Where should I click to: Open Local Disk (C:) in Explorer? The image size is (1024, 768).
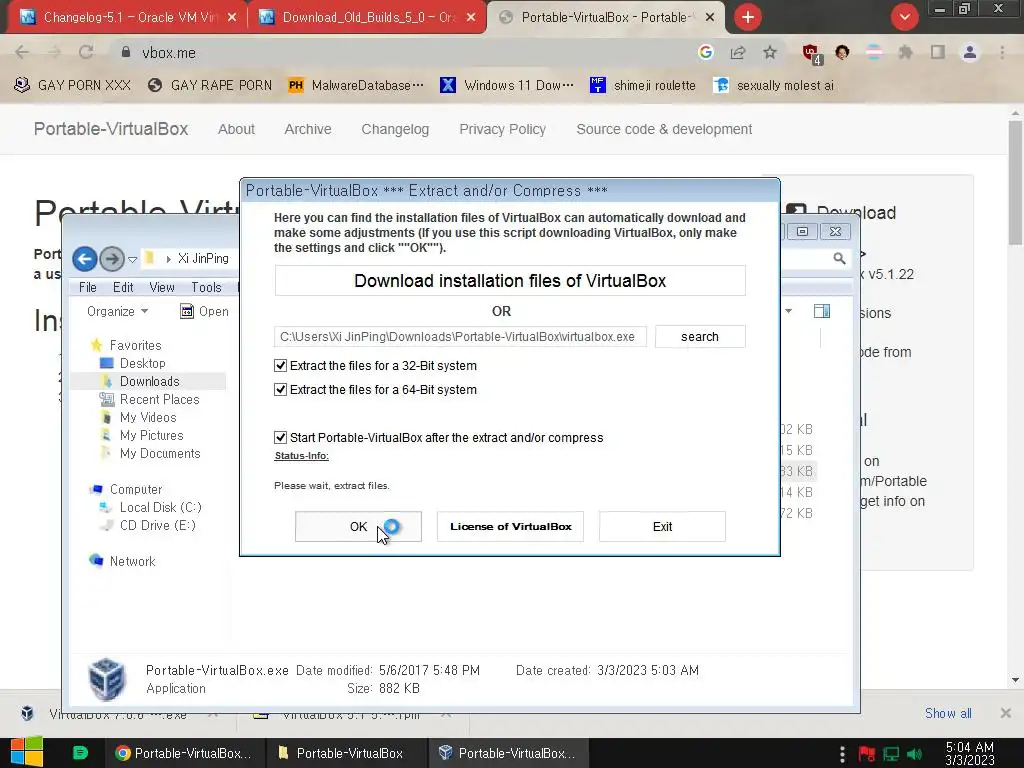pos(161,507)
